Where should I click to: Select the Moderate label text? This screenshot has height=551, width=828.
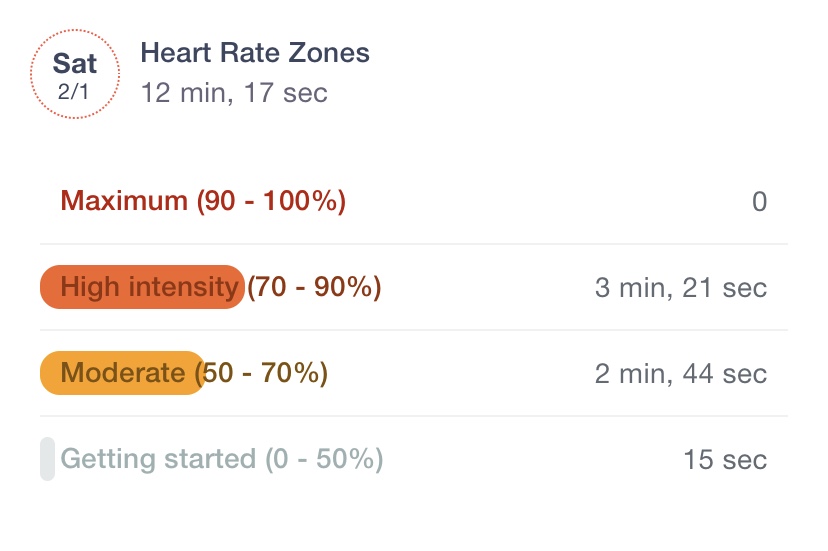pos(123,373)
